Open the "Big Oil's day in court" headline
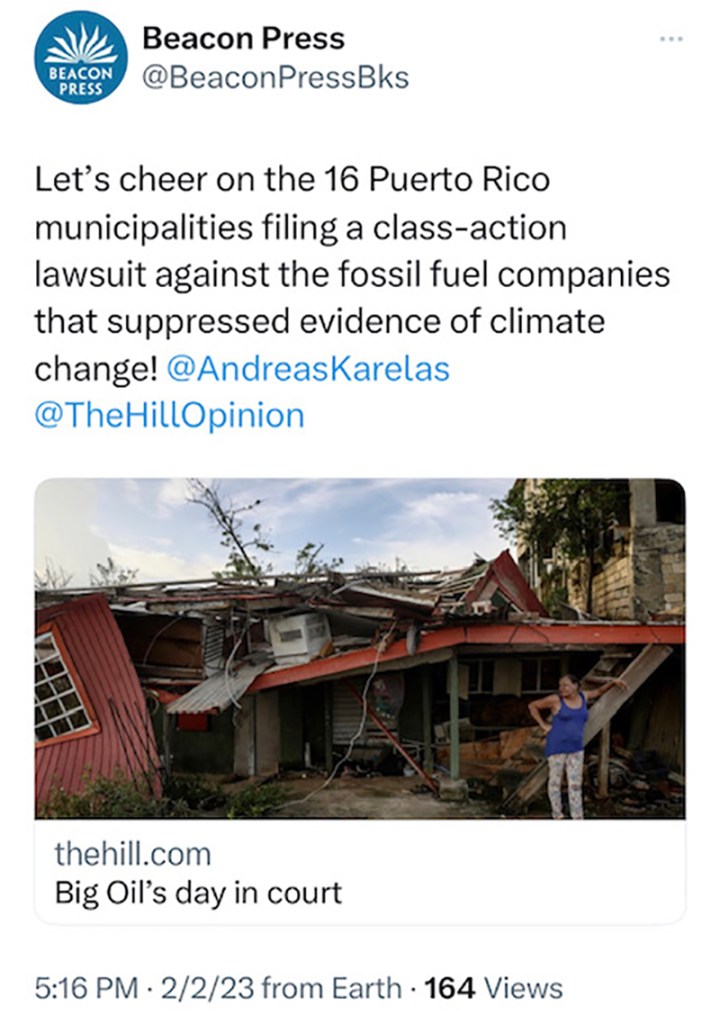The image size is (720, 1024). 198,891
